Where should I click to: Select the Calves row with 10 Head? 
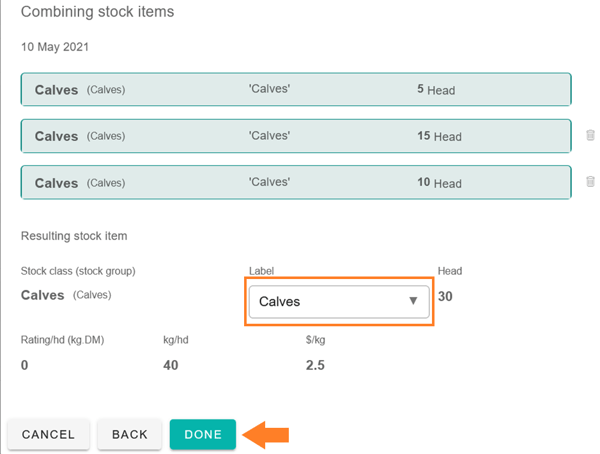pos(295,183)
